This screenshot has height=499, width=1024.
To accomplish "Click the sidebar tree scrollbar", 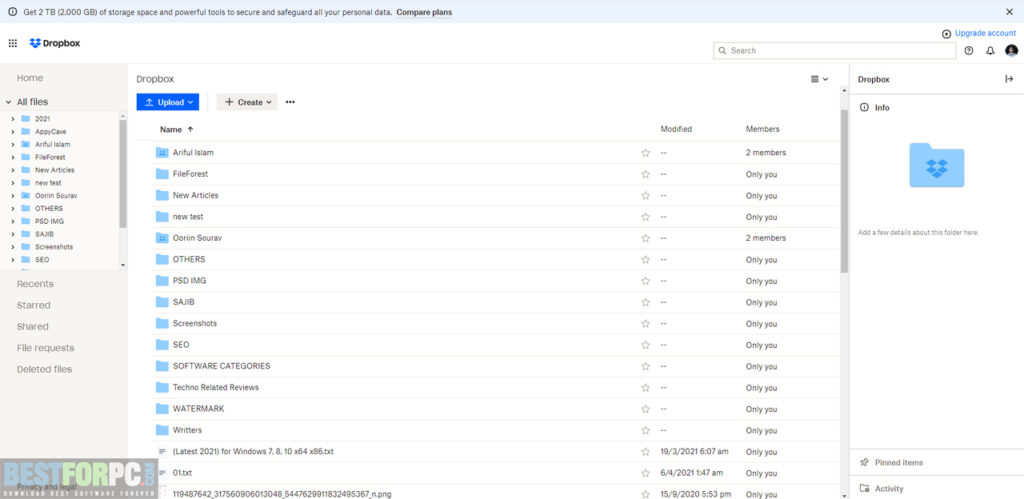I will [123, 173].
